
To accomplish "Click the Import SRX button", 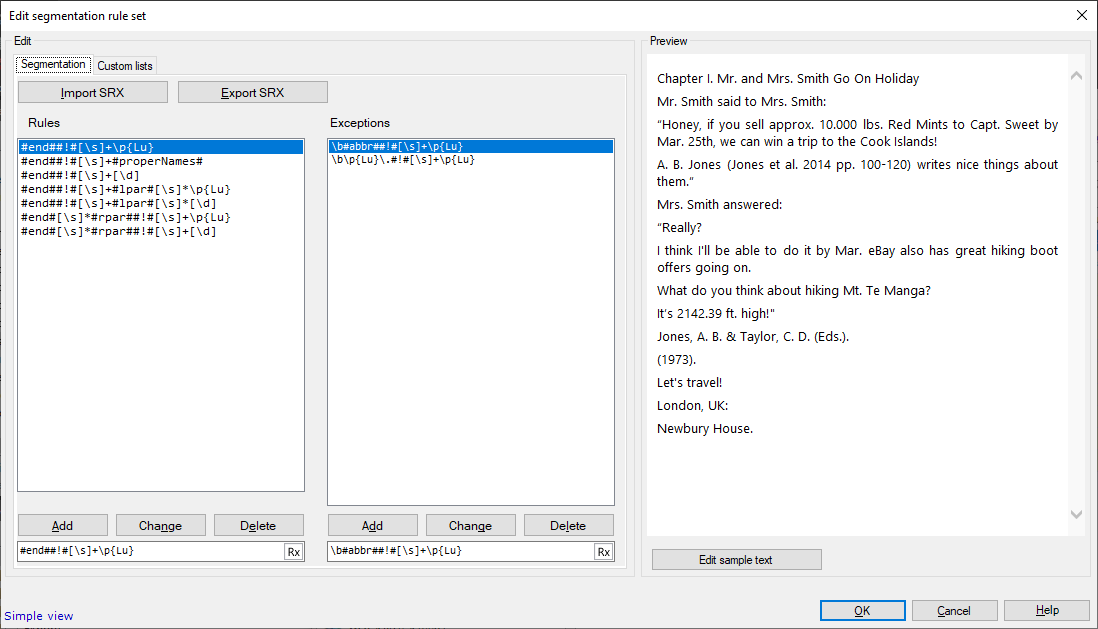I will tap(92, 91).
